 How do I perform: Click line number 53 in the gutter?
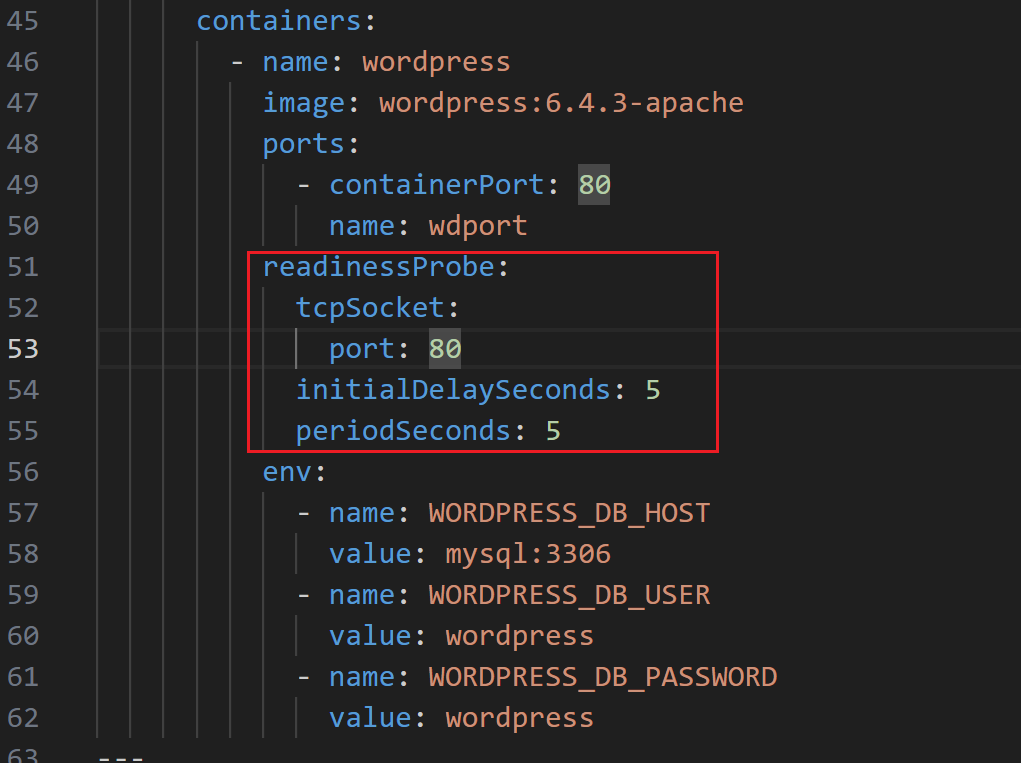click(x=23, y=348)
